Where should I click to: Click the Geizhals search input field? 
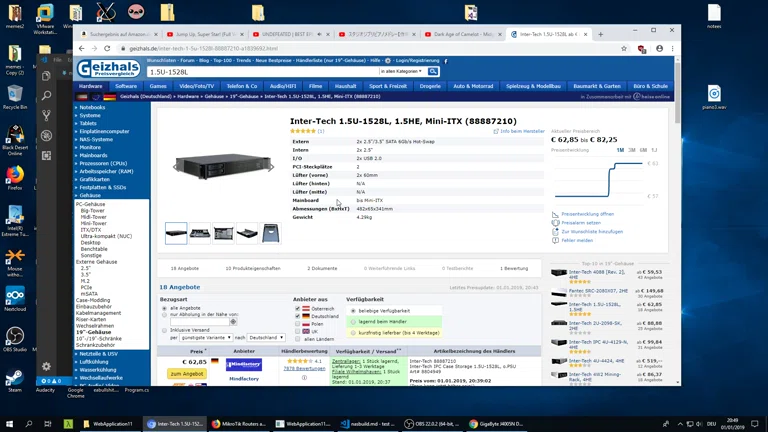point(263,72)
